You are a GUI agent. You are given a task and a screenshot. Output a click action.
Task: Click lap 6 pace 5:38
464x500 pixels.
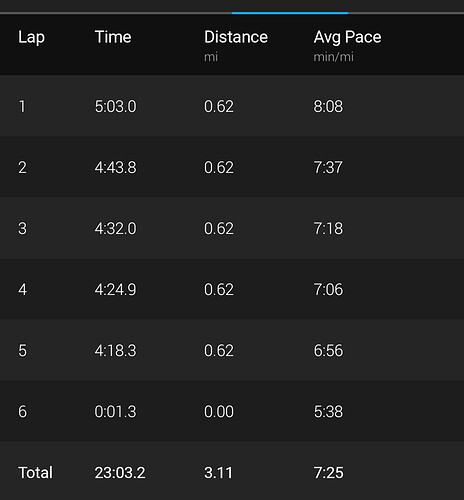(x=328, y=412)
